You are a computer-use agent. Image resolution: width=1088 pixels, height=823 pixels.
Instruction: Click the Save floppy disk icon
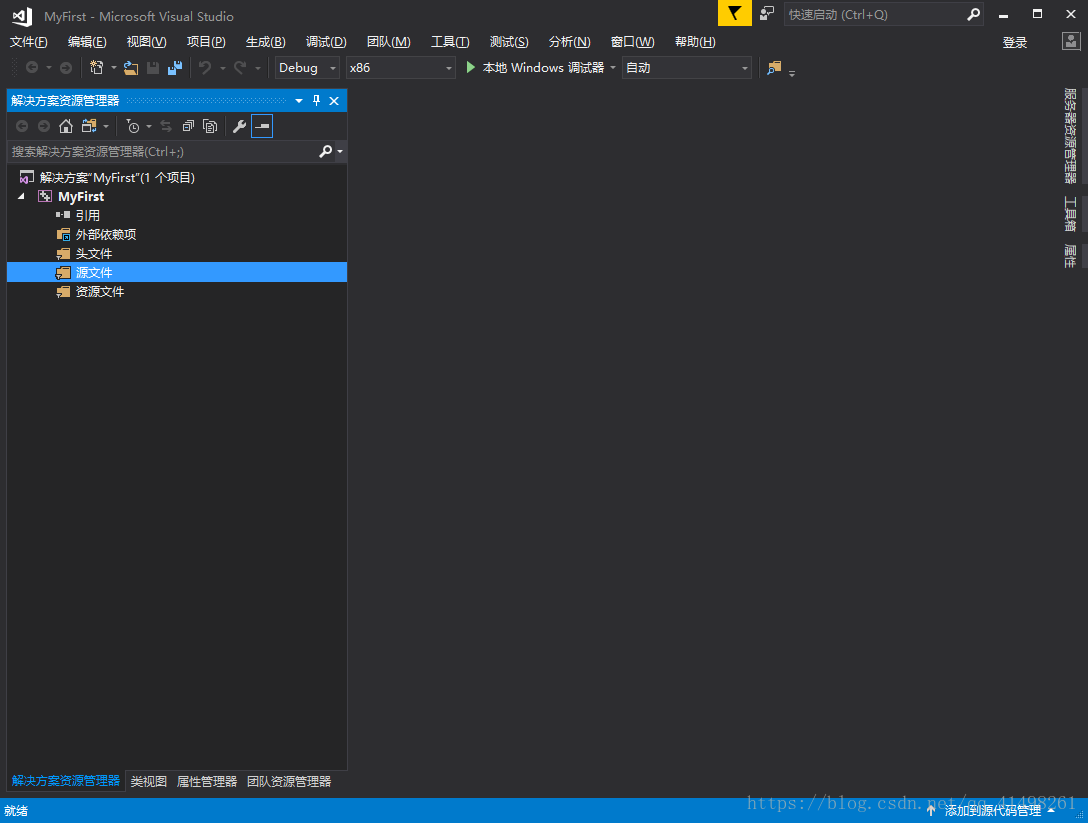point(153,67)
